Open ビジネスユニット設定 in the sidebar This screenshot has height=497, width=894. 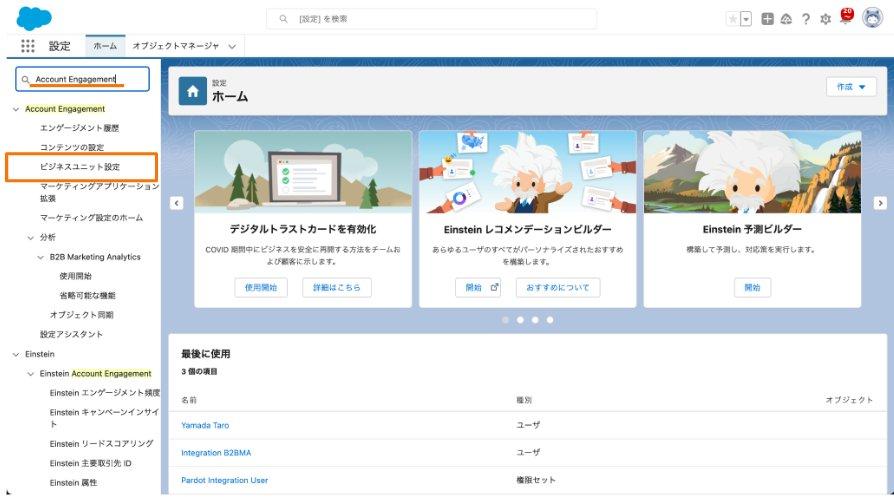click(x=80, y=166)
